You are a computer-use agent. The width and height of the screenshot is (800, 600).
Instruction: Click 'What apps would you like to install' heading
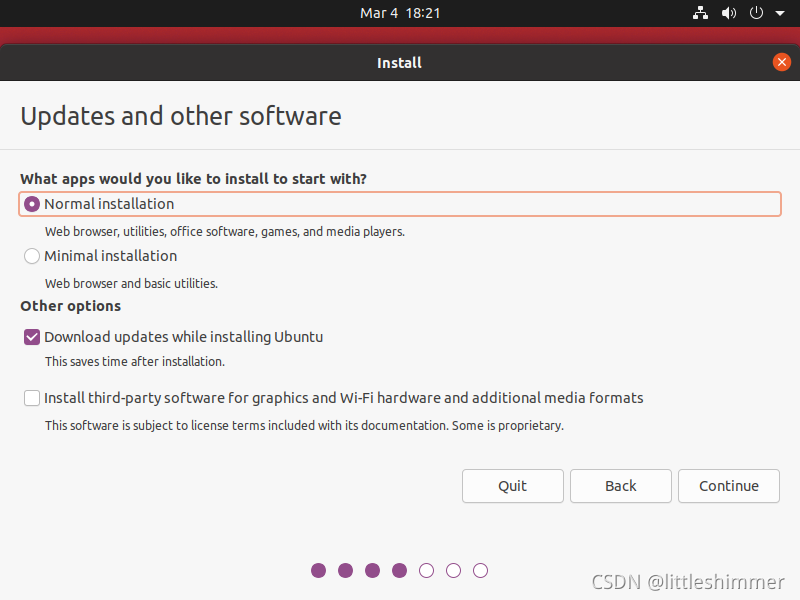tap(193, 179)
